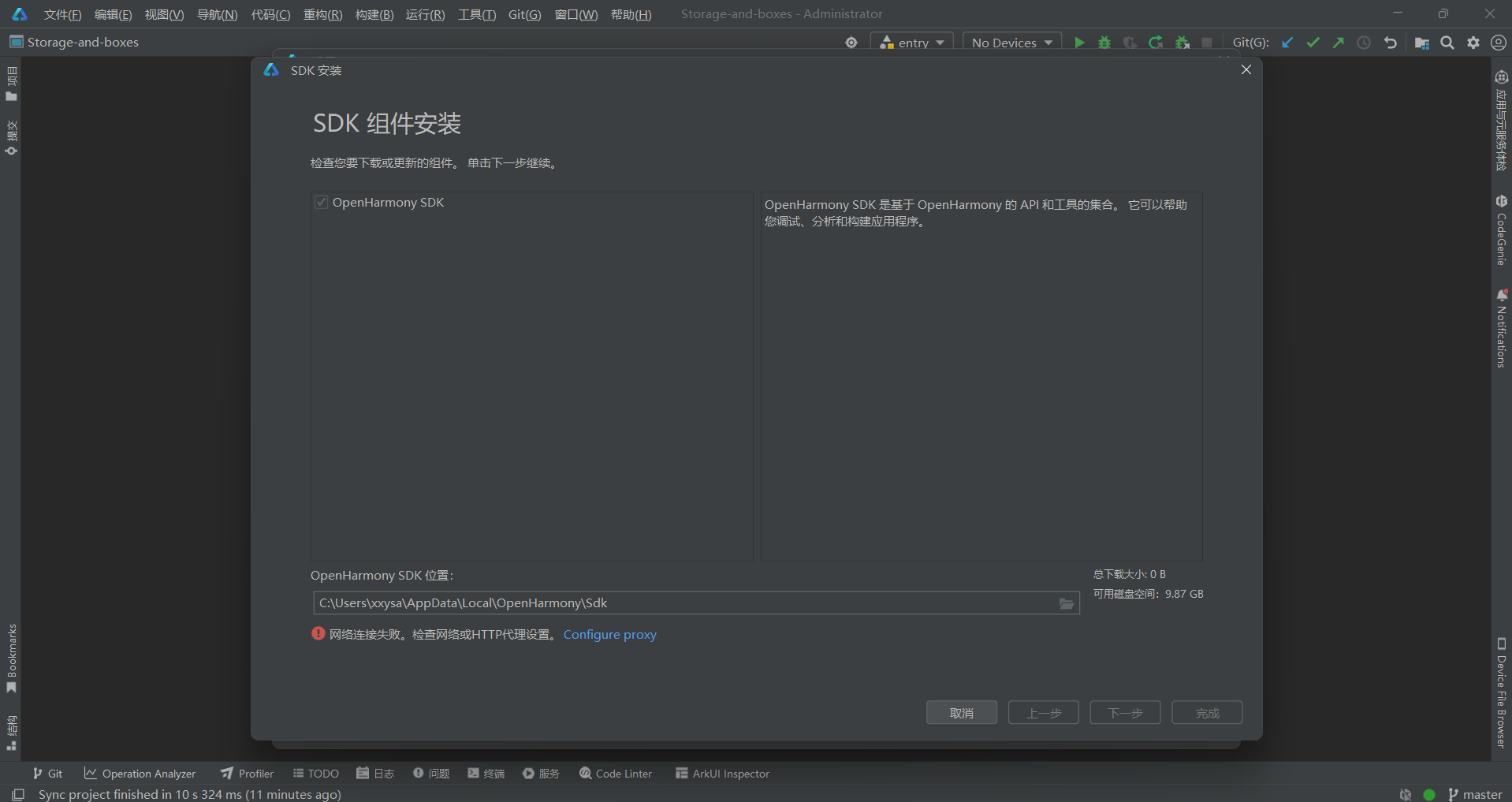Click the blue Git update project arrow
The height and width of the screenshot is (802, 1512).
coord(1287,43)
